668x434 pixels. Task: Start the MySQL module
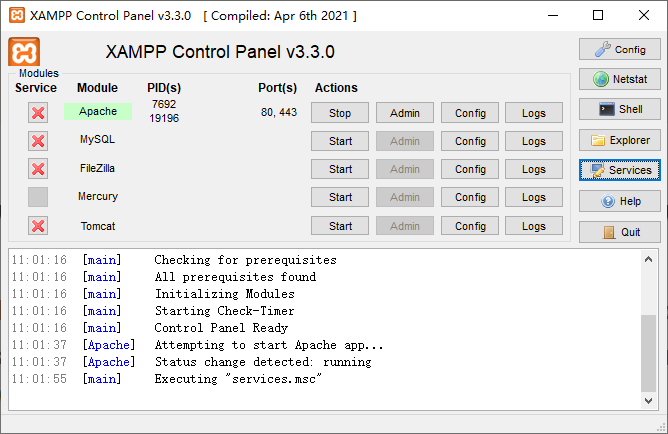coord(340,141)
